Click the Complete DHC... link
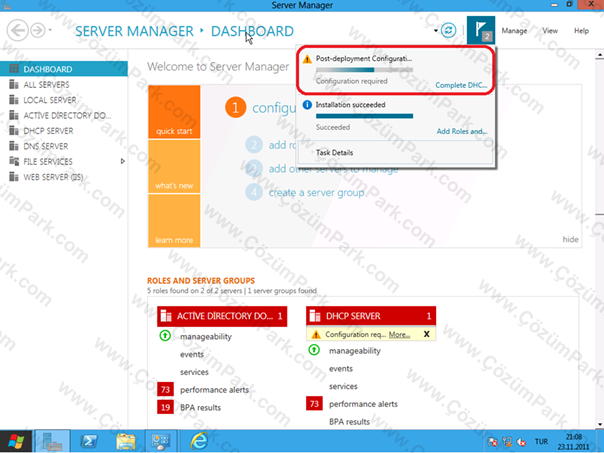 [461, 85]
